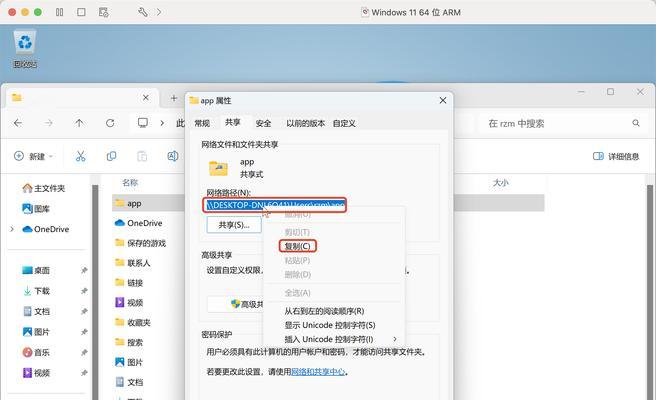Open Desktop quick access item
Viewport: 656px width, 400px height.
[x=36, y=270]
